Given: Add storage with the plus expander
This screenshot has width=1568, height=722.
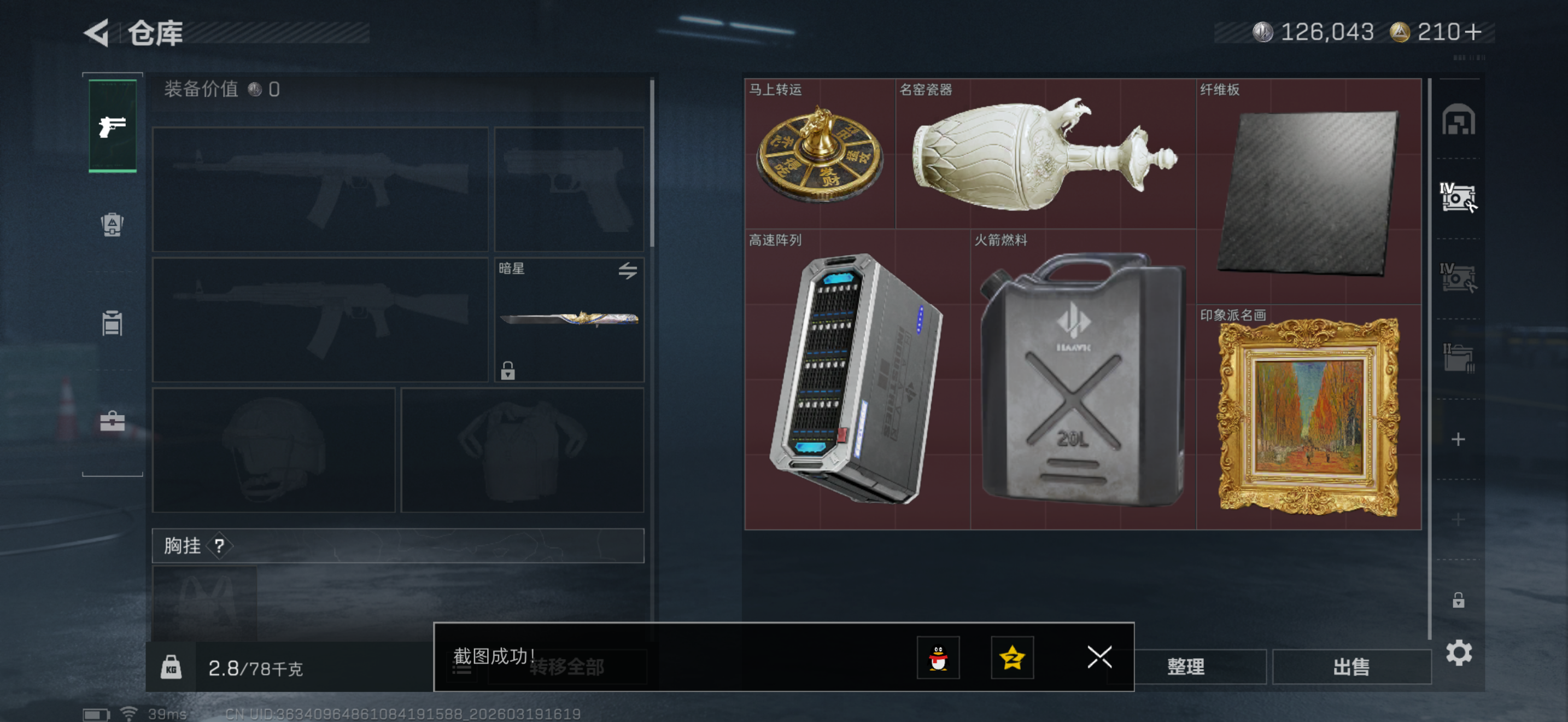Looking at the screenshot, I should pos(1458,439).
